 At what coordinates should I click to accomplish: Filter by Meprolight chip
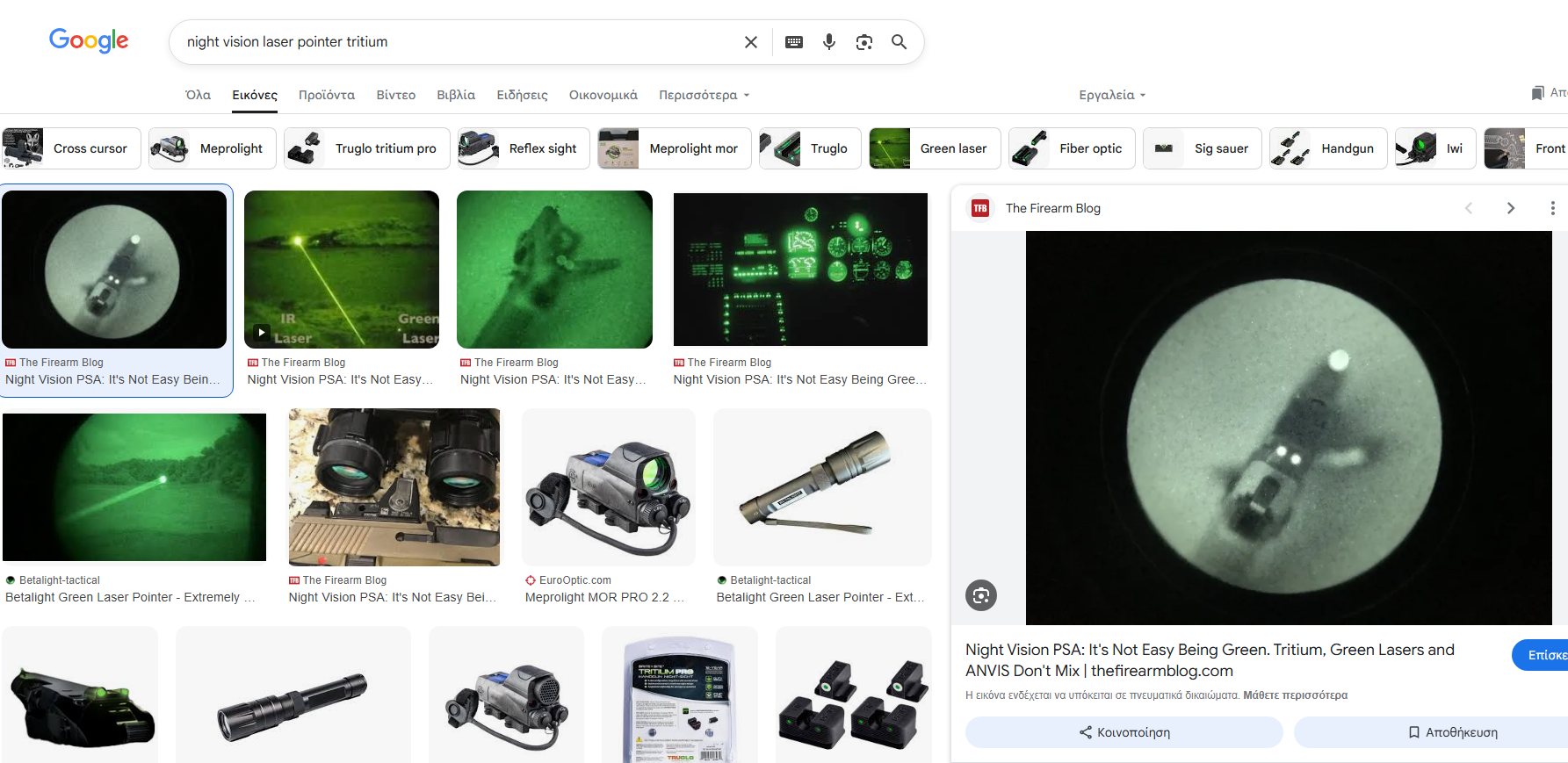click(x=213, y=148)
